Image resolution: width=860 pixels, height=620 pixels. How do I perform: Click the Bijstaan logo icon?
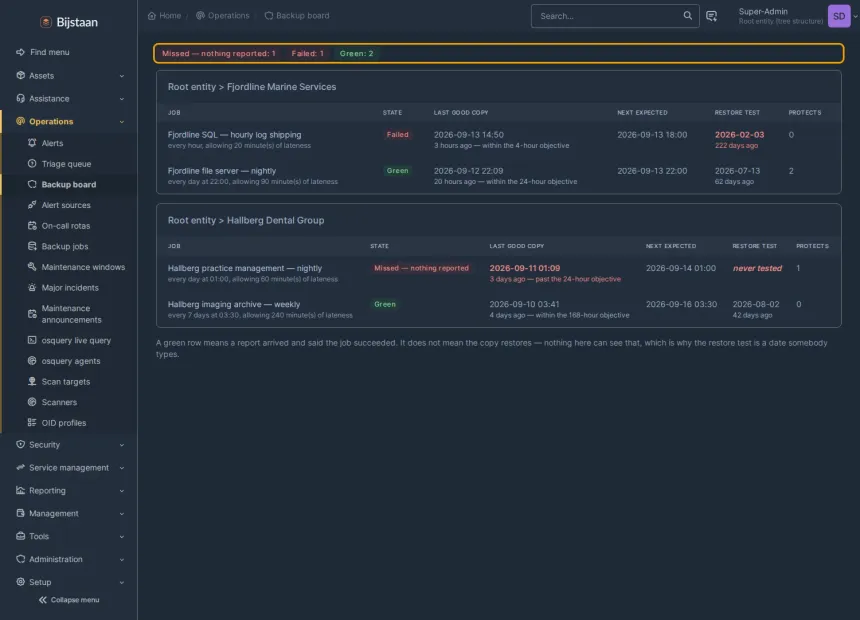[46, 22]
